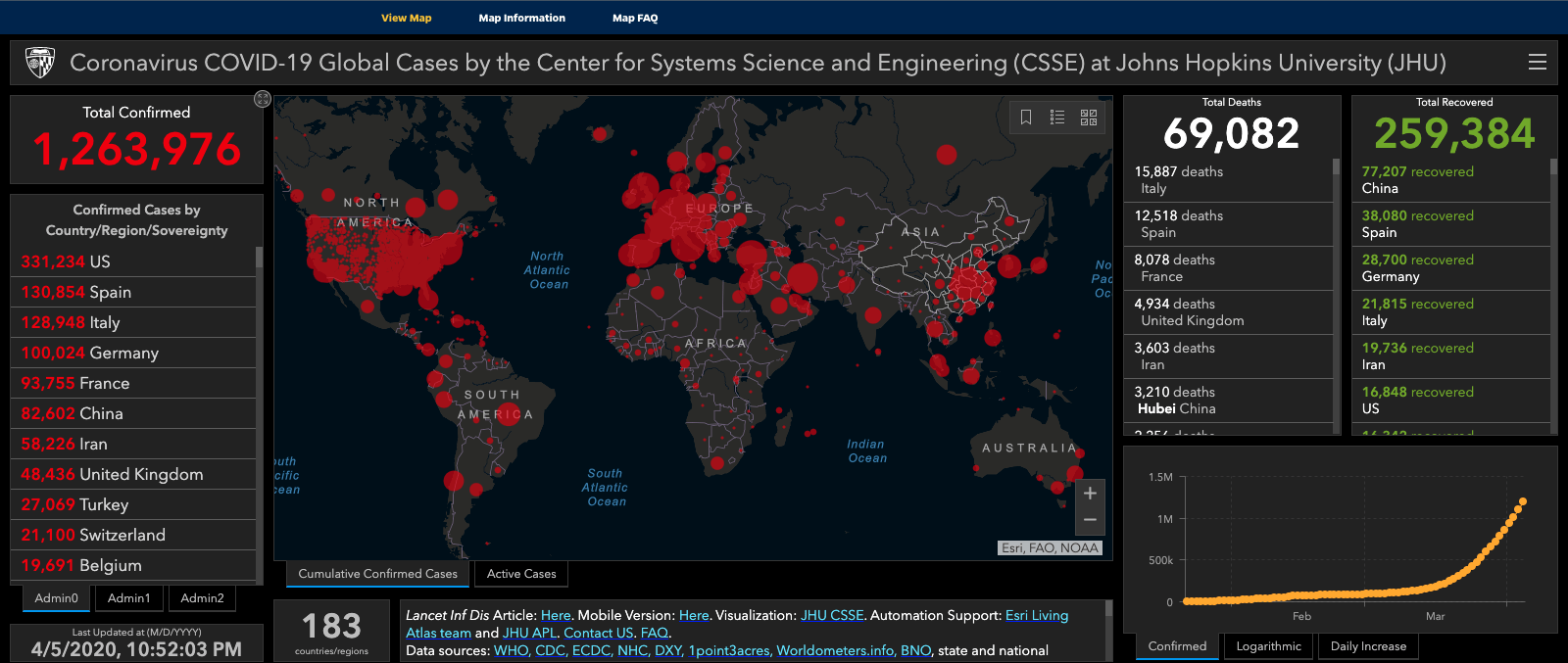Viewport: 1568px width, 663px height.
Task: Show Cumulative Confirmed Cases map layer
Action: [x=378, y=574]
